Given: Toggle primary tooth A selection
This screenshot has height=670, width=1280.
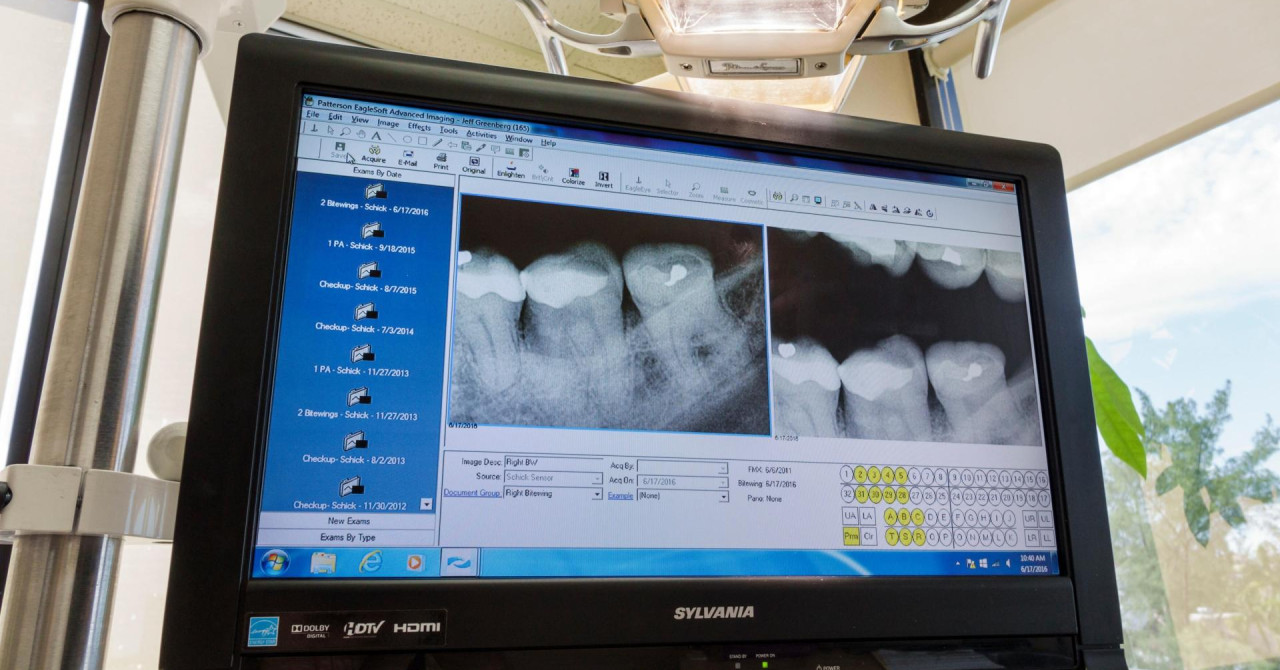Looking at the screenshot, I should click(891, 516).
